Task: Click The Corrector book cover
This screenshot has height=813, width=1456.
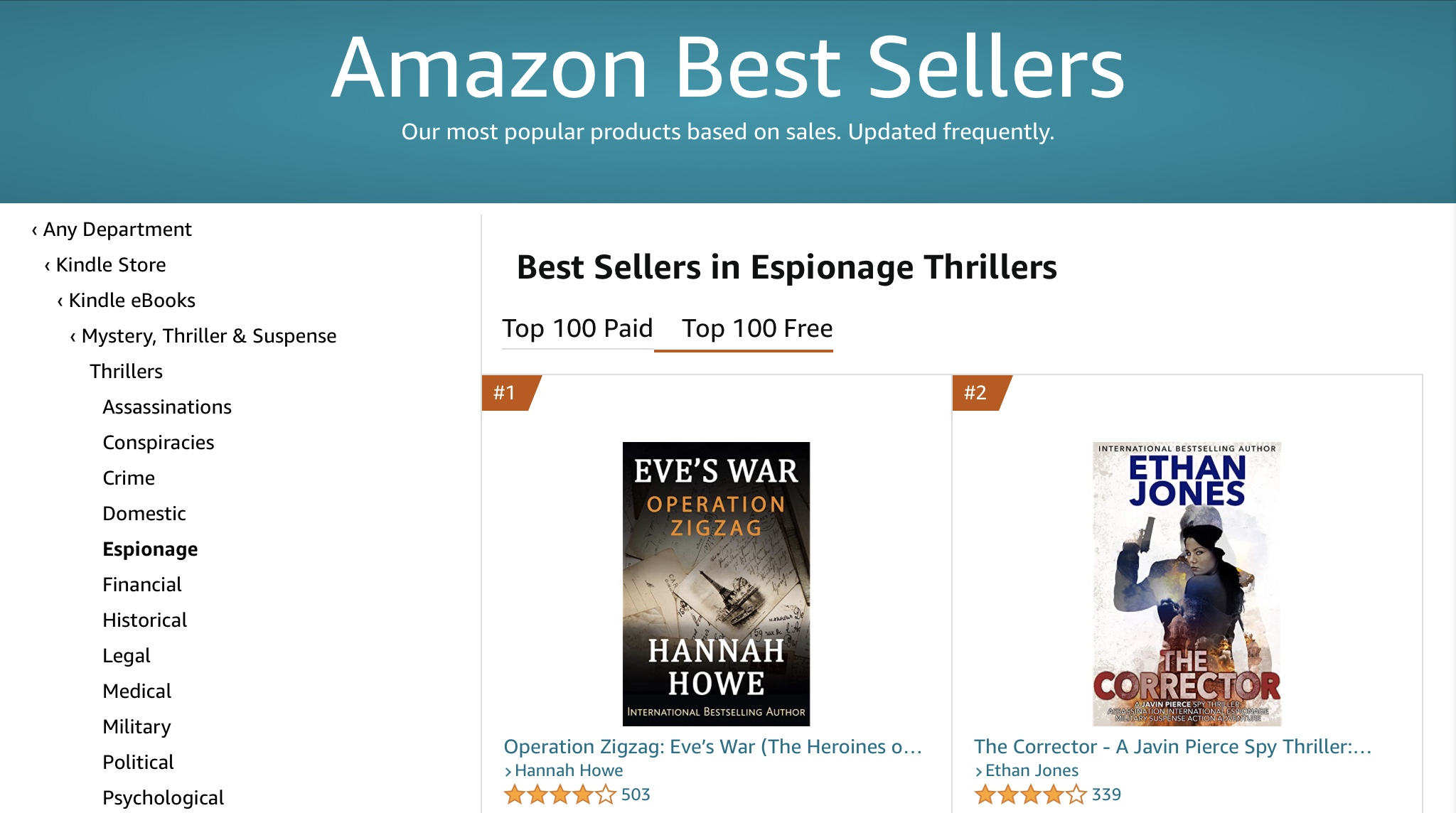Action: click(1187, 583)
